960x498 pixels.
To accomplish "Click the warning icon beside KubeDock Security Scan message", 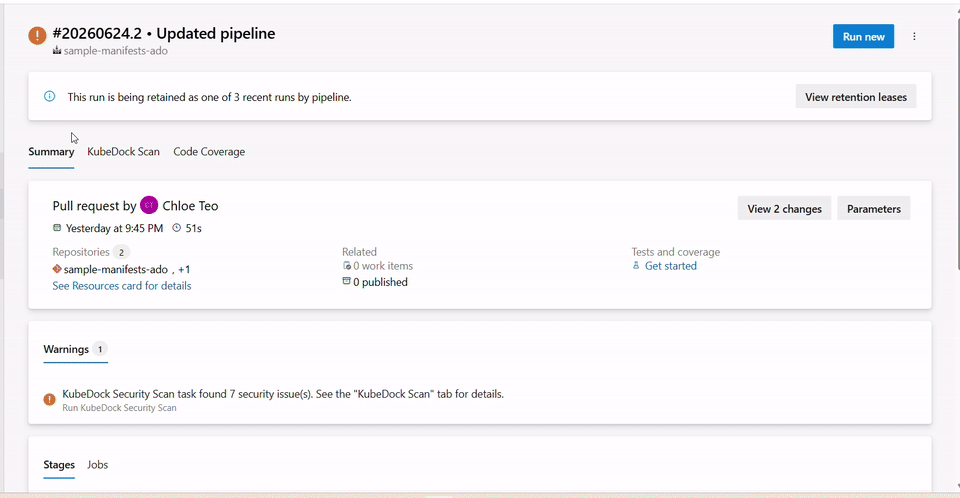I will [x=50, y=399].
